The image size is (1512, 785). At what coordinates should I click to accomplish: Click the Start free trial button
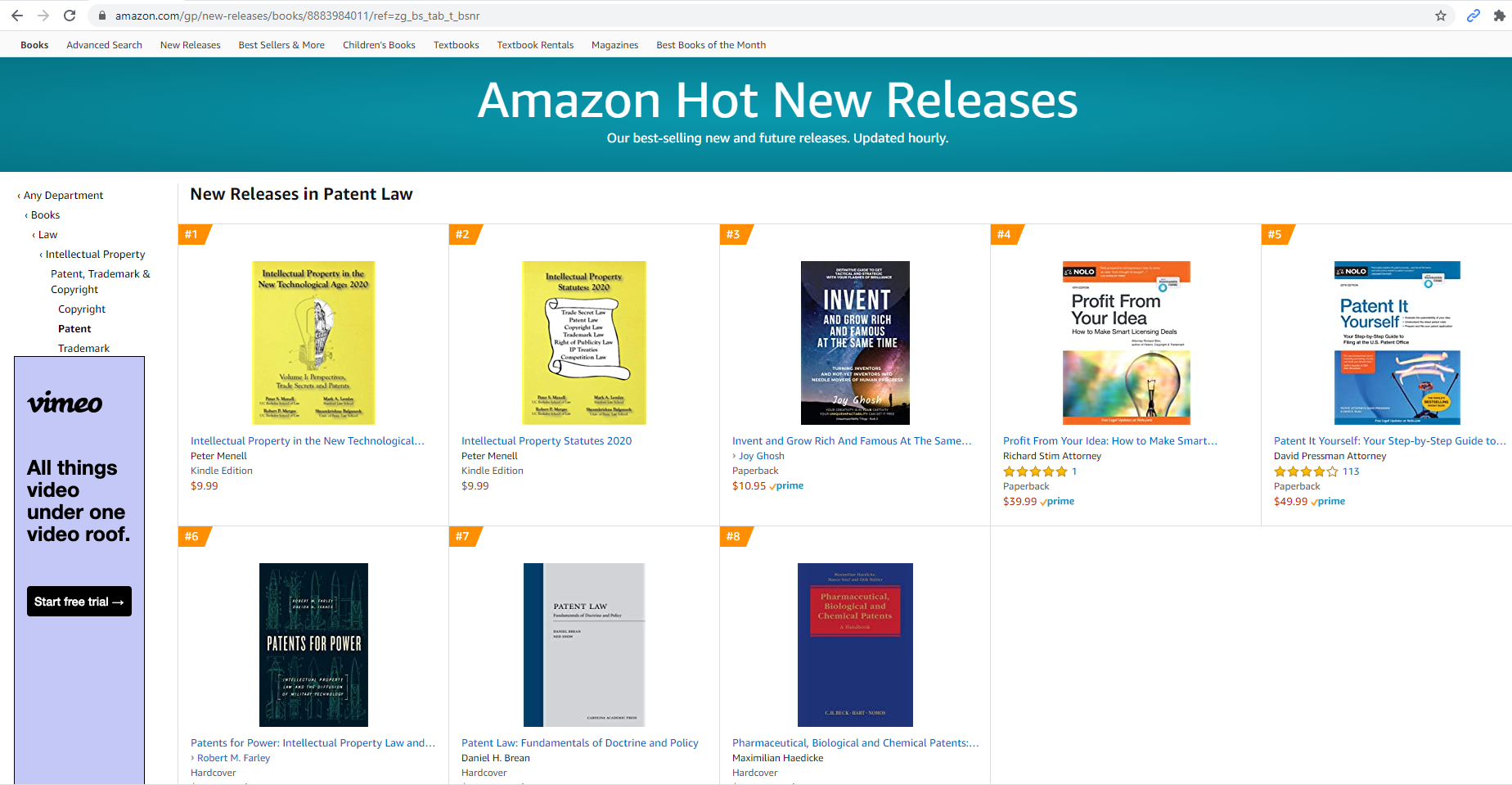tap(79, 602)
